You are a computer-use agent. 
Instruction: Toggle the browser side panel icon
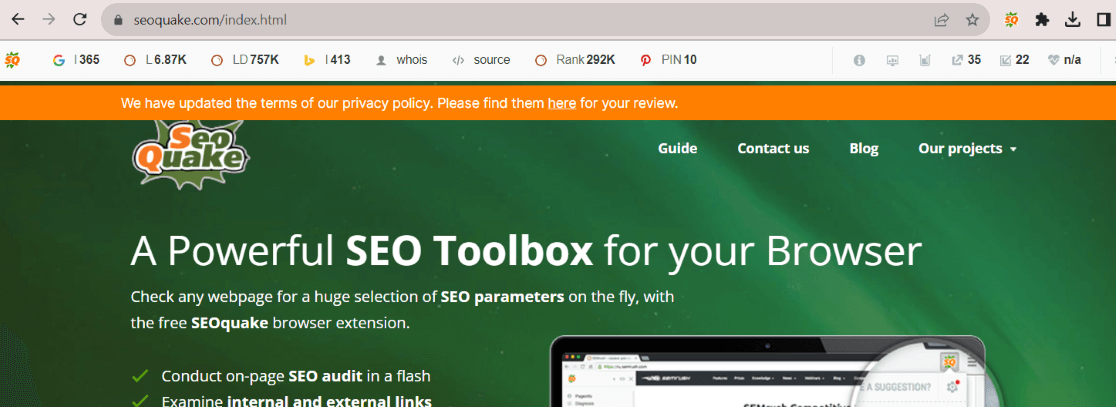[x=1103, y=19]
